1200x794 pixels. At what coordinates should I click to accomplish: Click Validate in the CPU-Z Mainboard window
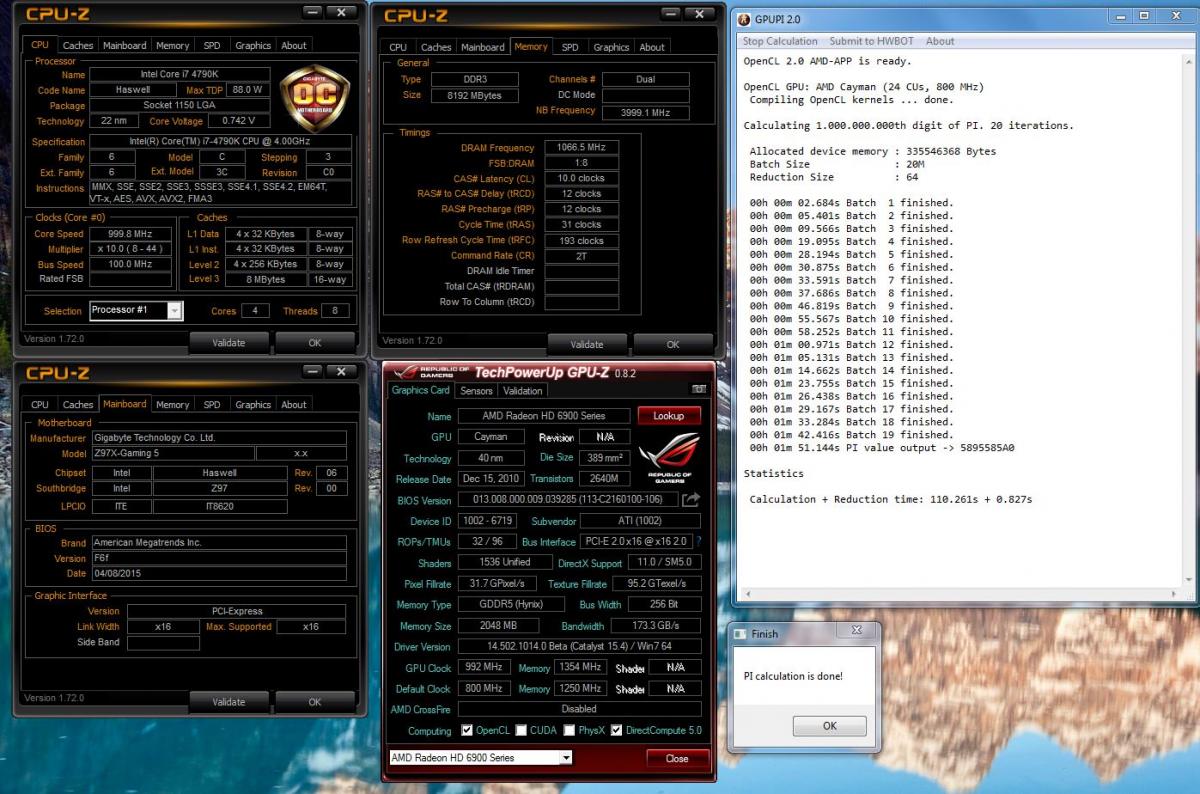tap(229, 701)
